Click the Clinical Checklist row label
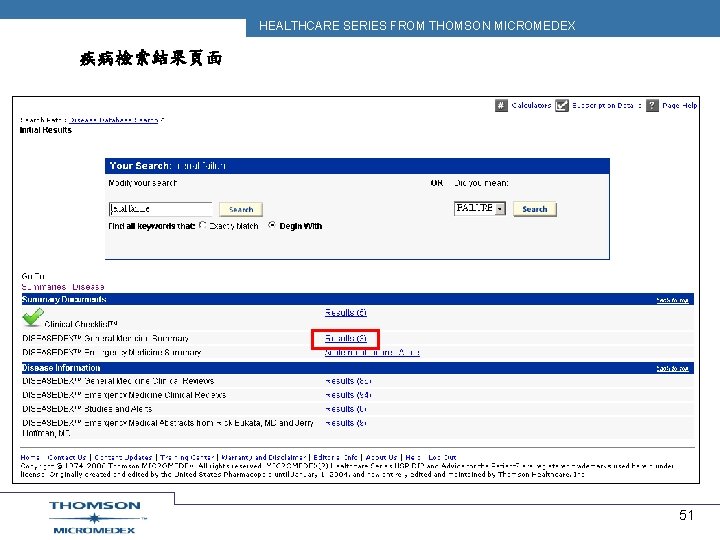The width and height of the screenshot is (720, 540). pyautogui.click(x=81, y=324)
